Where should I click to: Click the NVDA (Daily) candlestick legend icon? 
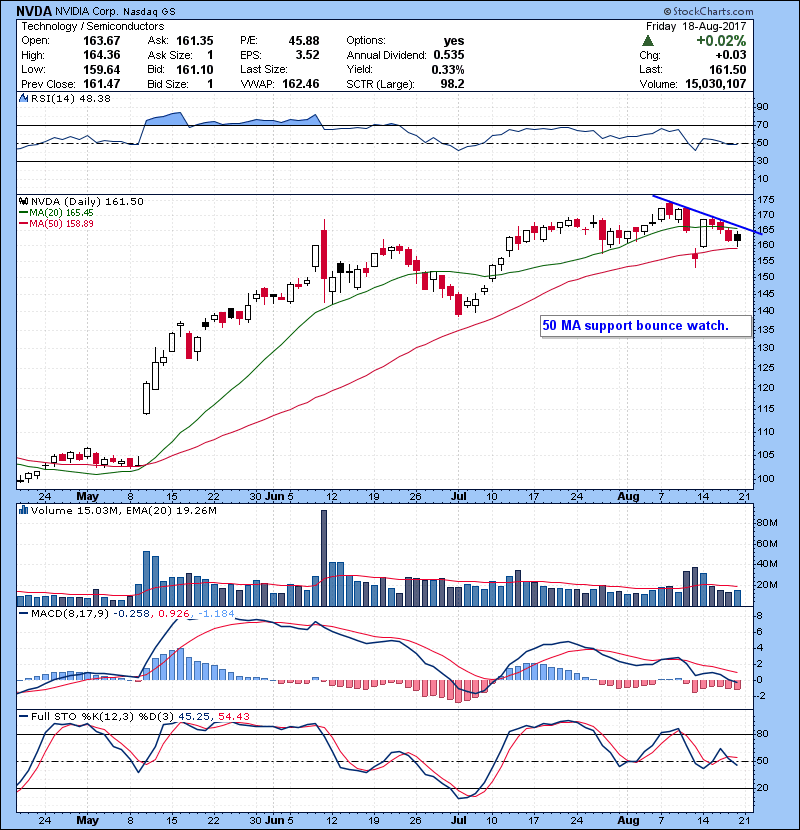click(x=24, y=201)
